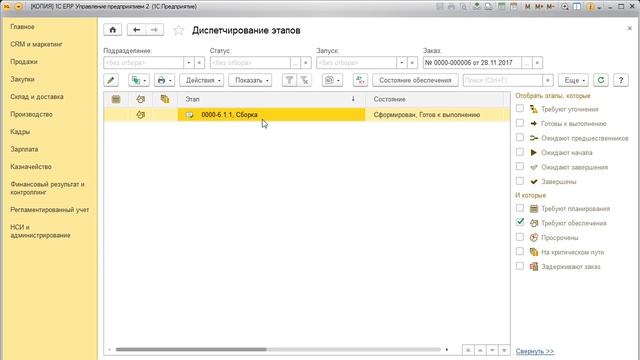The width and height of the screenshot is (640, 360).
Task: Click the Состояние обеспечения button
Action: tap(415, 80)
